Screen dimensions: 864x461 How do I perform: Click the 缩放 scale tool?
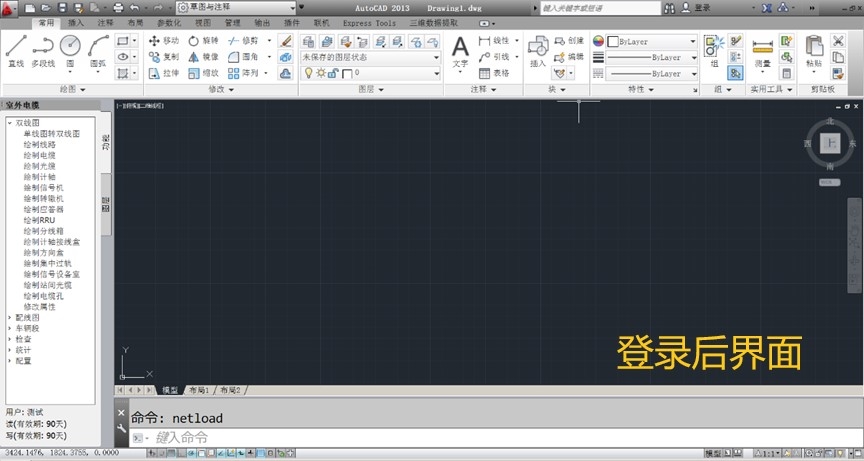[203, 73]
